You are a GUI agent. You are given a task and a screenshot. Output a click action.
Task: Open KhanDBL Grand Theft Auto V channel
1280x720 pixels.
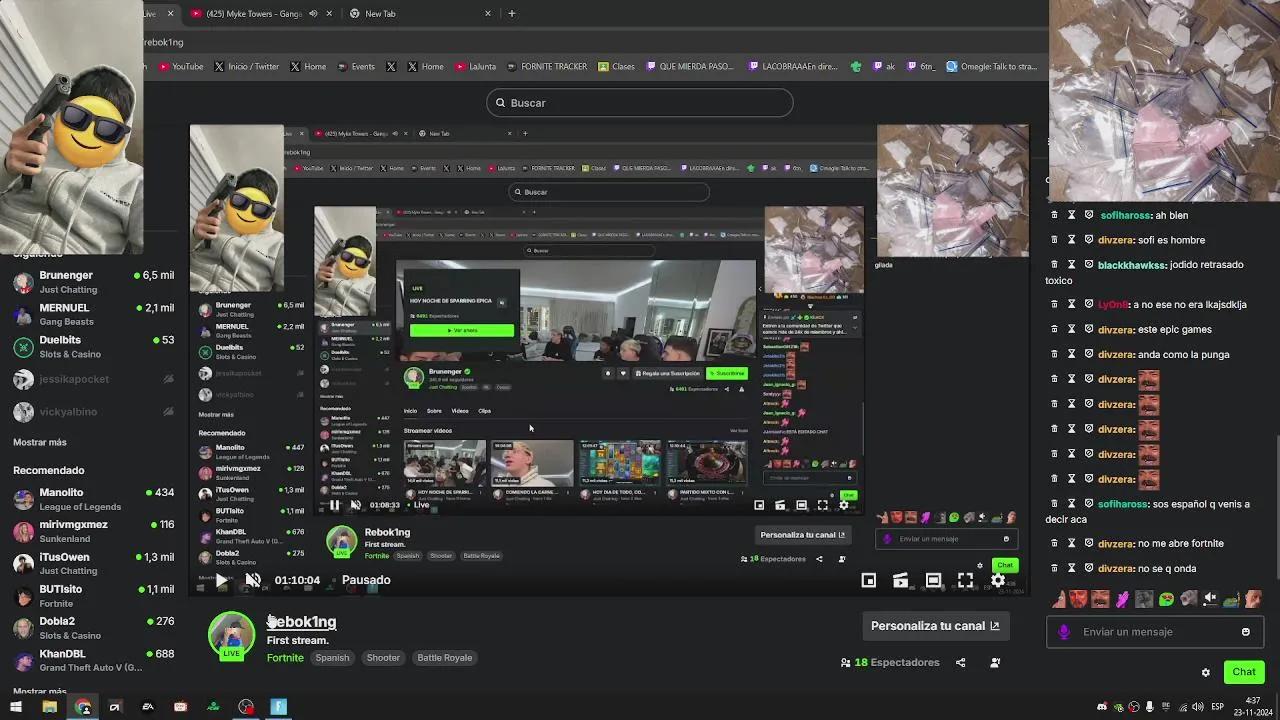click(x=94, y=660)
